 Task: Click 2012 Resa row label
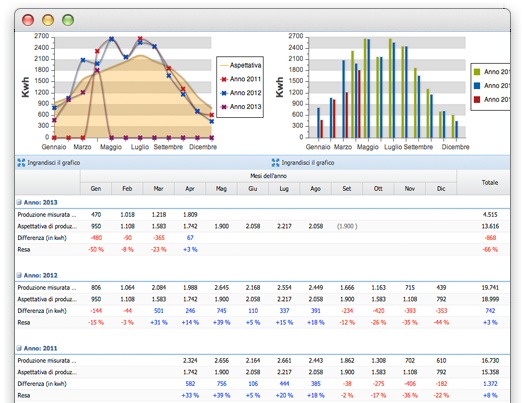24,323
